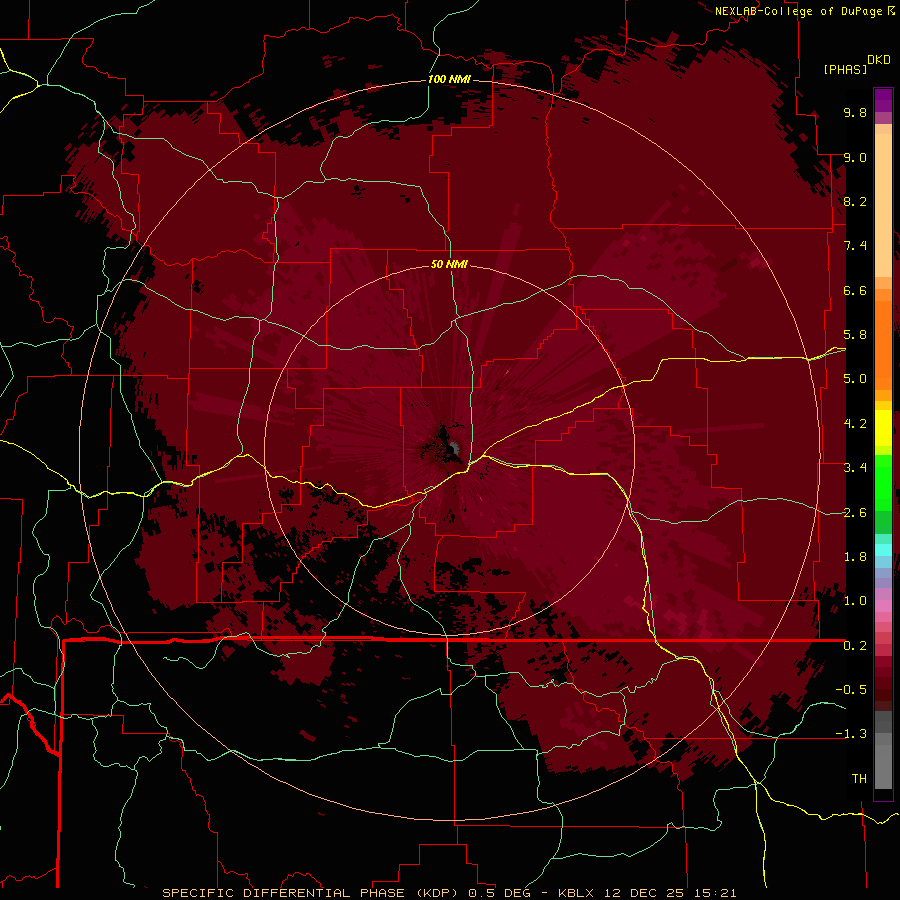The image size is (900, 900).
Task: Click the SPECIFIC DIFFERENTIAL PHASE (KDP) title text
Action: pyautogui.click(x=312, y=893)
